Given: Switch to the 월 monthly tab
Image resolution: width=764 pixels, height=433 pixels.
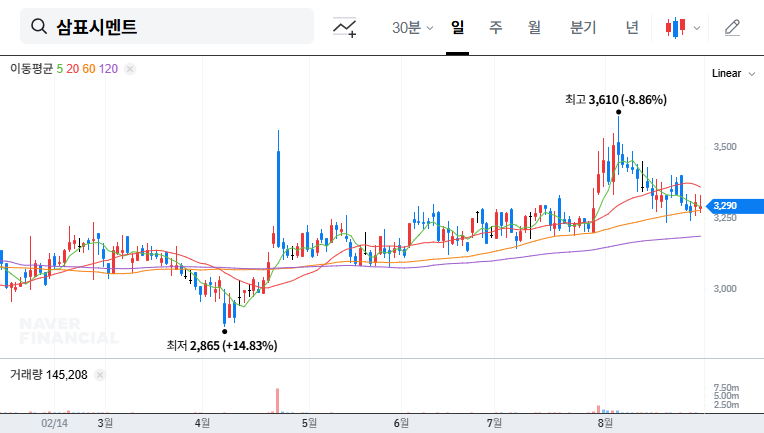Looking at the screenshot, I should tap(535, 27).
